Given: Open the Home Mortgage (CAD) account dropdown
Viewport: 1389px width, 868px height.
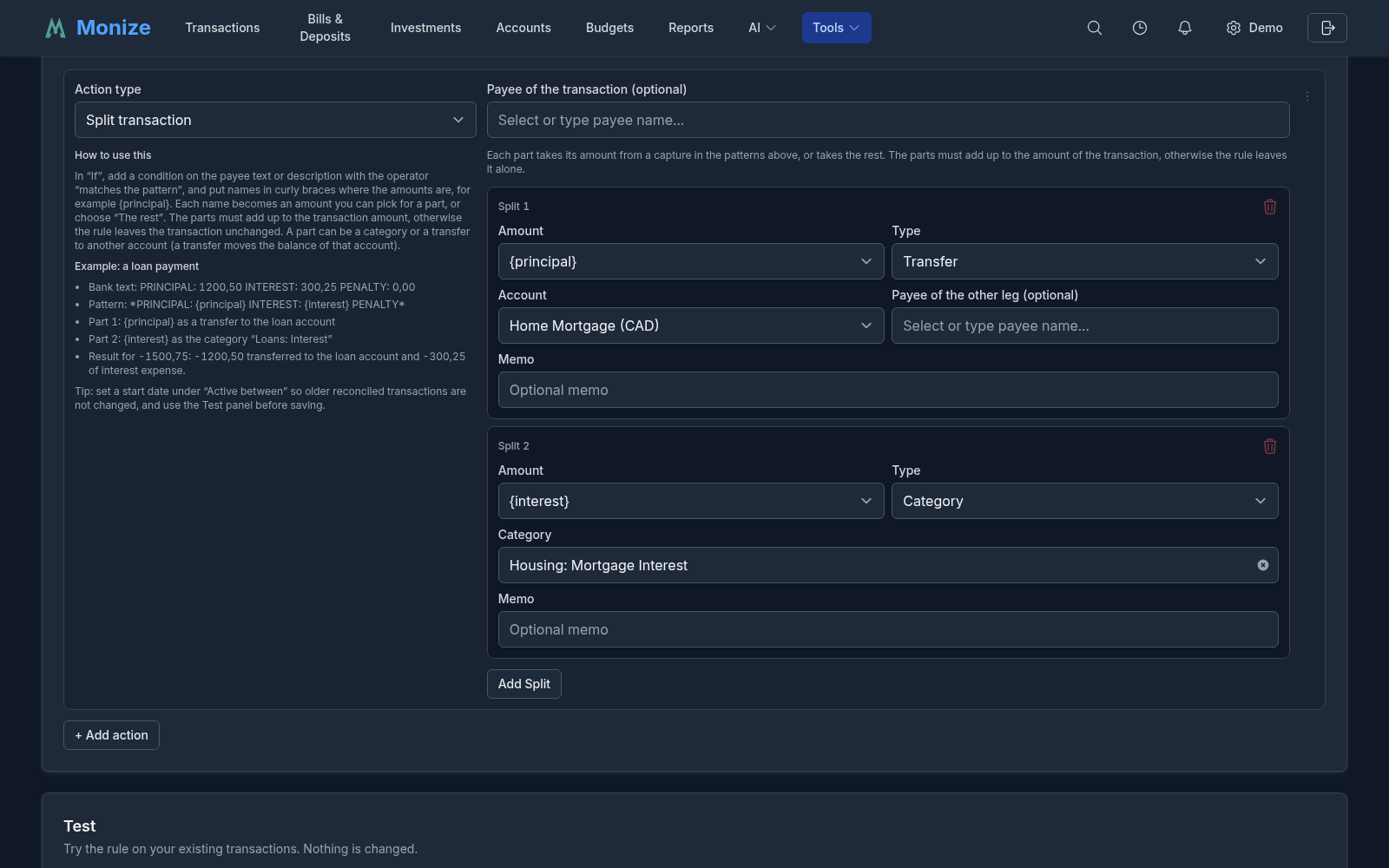Looking at the screenshot, I should click(x=691, y=325).
